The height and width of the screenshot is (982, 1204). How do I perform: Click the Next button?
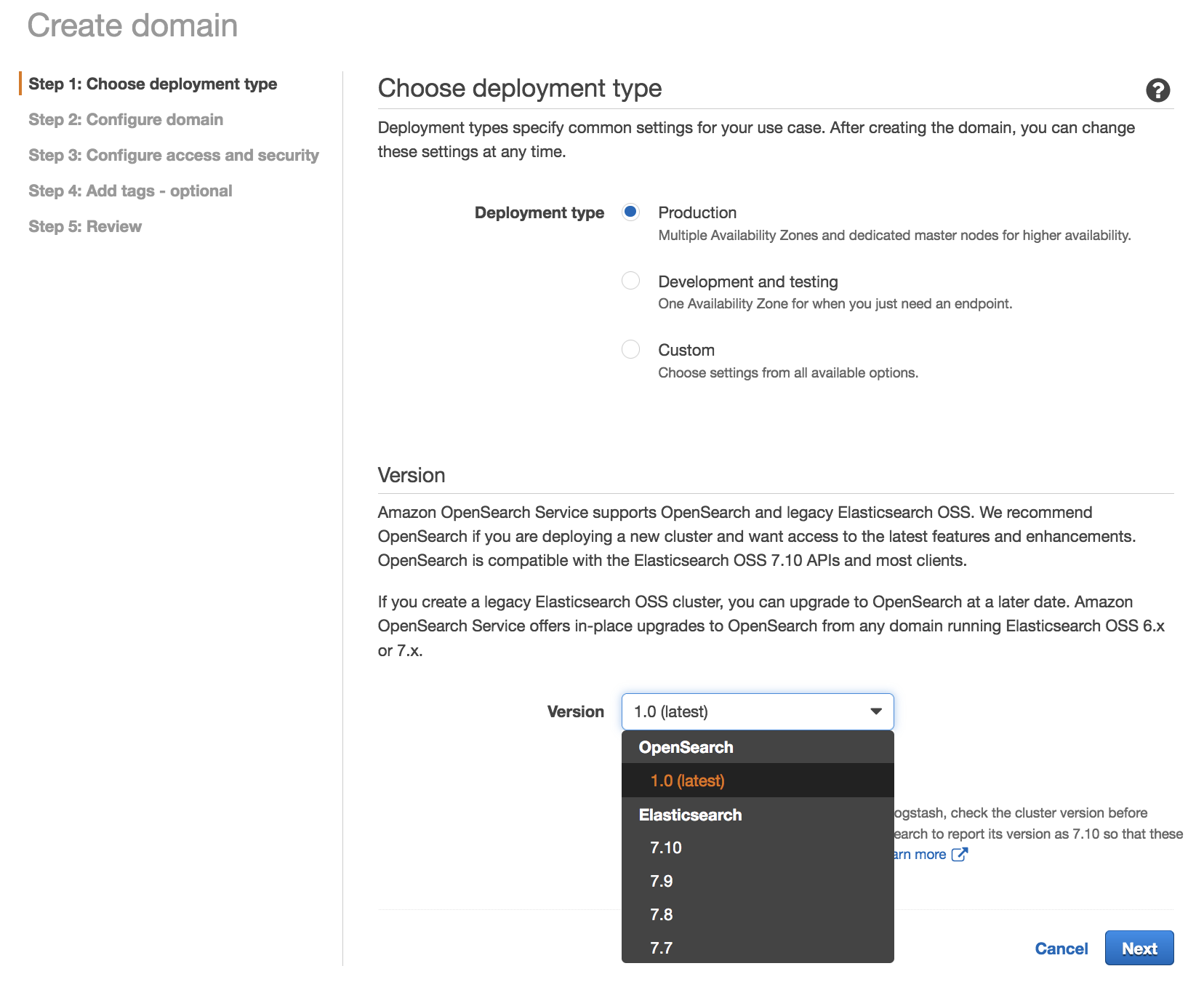click(1139, 948)
